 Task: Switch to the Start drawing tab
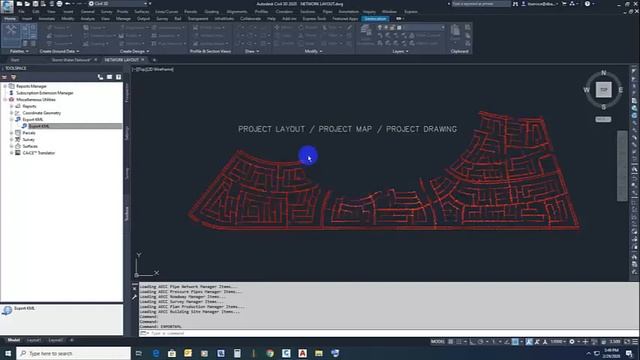15,60
